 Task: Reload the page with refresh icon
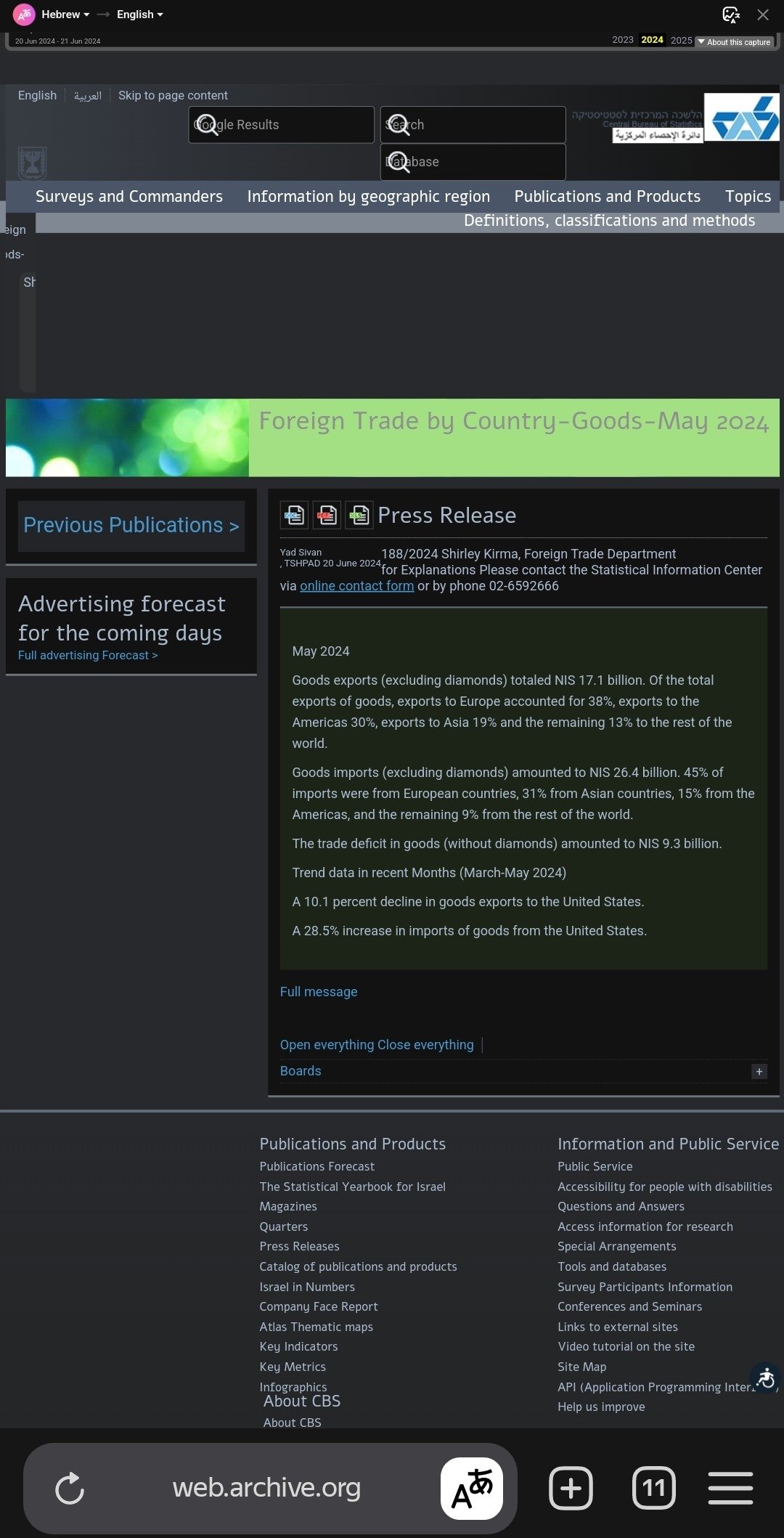point(70,1489)
